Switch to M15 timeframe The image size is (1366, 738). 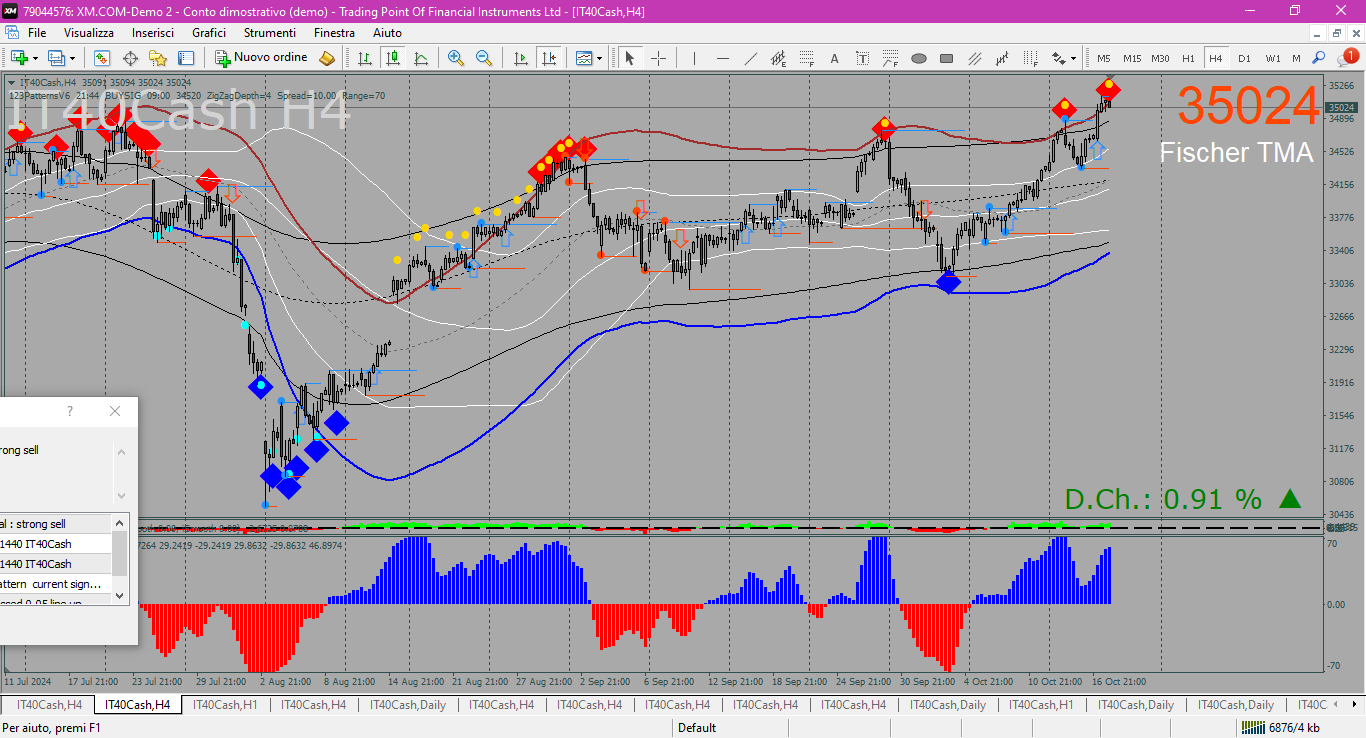point(1132,58)
